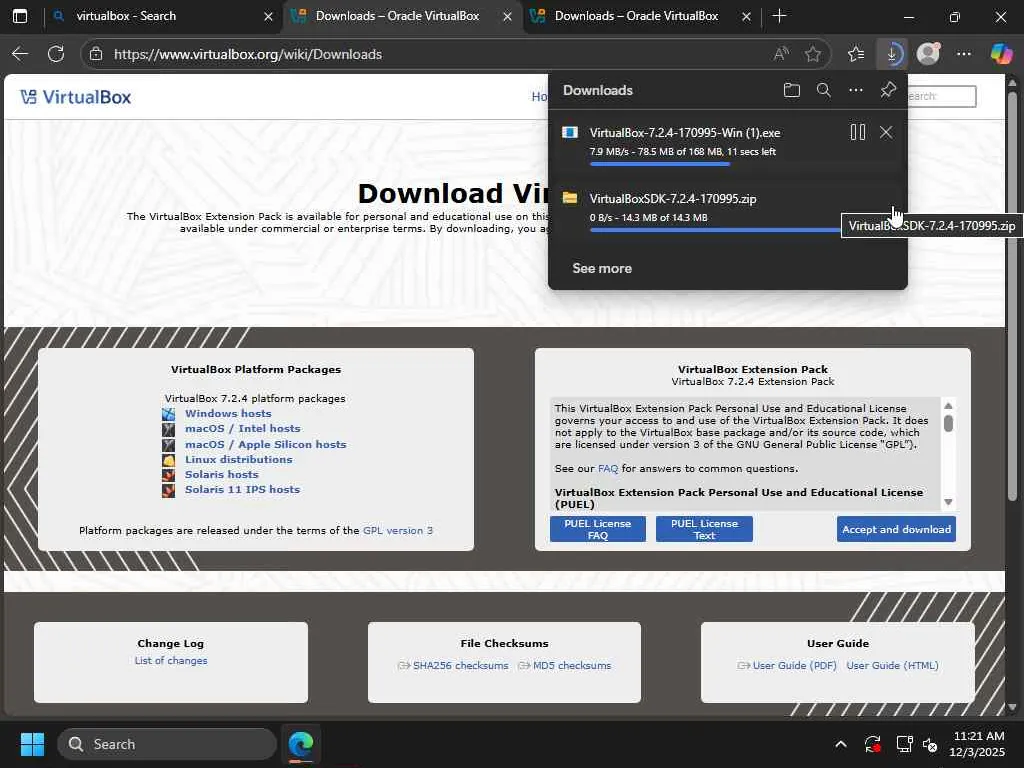Open the macOS / Intel hosts link
This screenshot has height=768, width=1024.
click(x=242, y=428)
